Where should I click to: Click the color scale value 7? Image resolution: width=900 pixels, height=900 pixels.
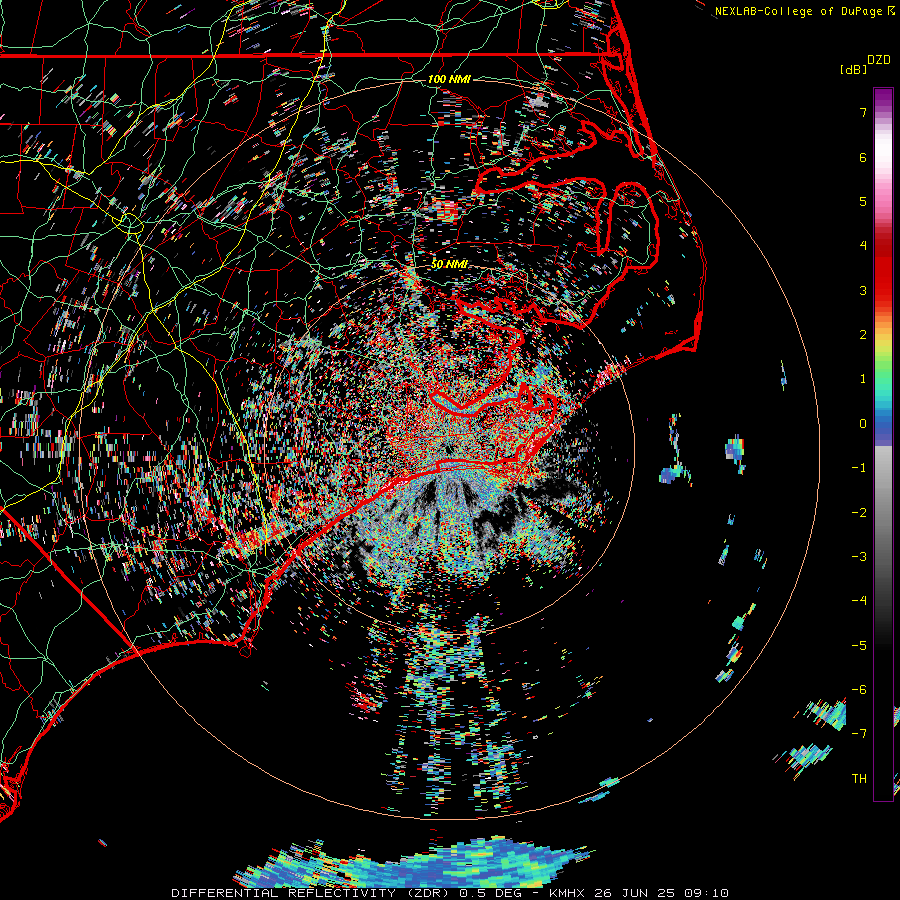pyautogui.click(x=863, y=112)
